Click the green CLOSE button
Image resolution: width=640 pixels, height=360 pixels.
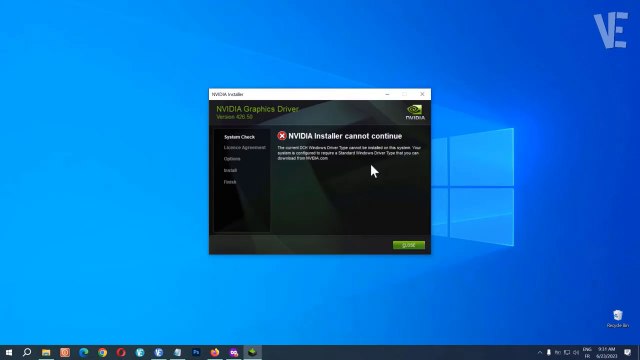point(409,245)
